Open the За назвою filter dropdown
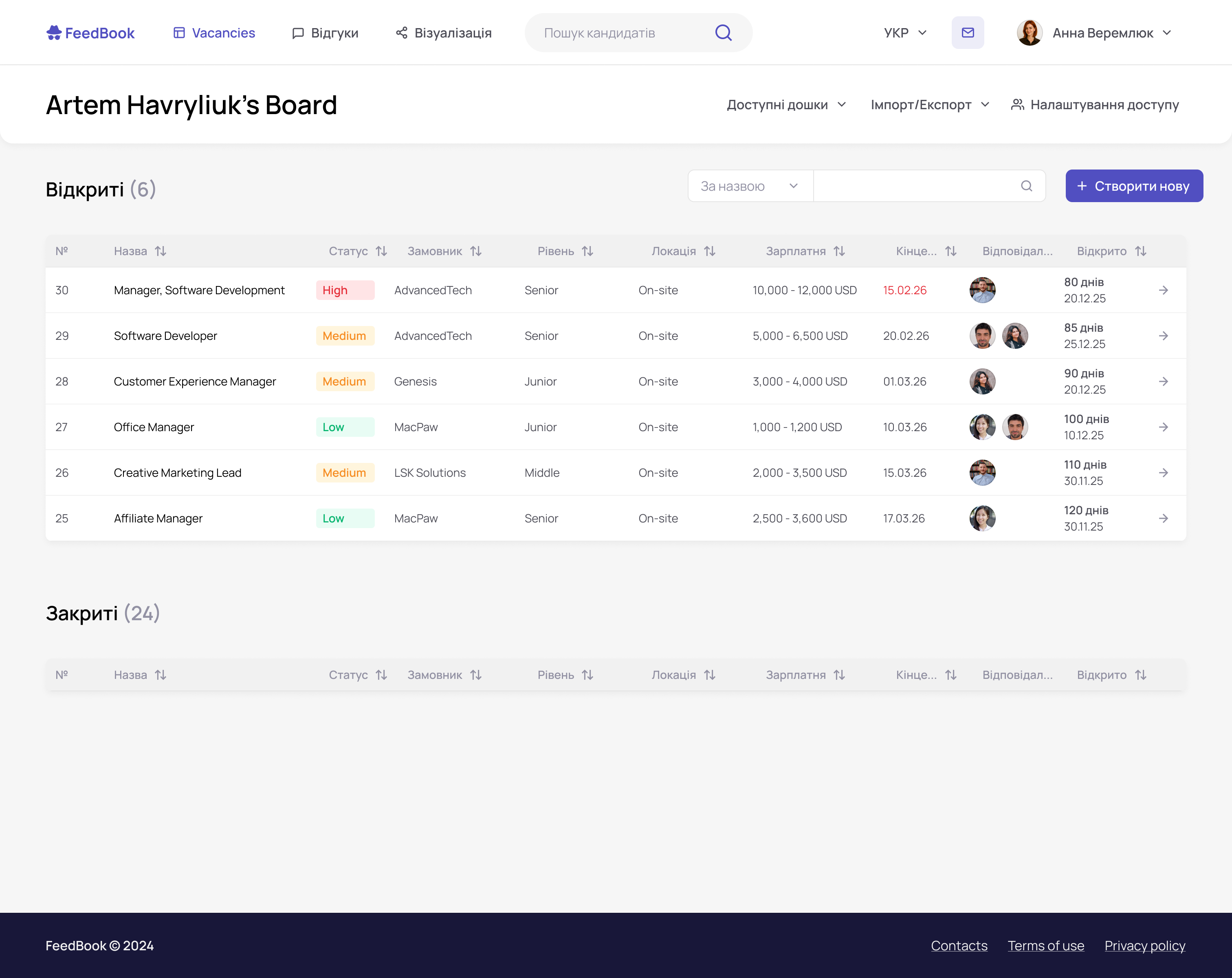1232x978 pixels. coord(749,186)
